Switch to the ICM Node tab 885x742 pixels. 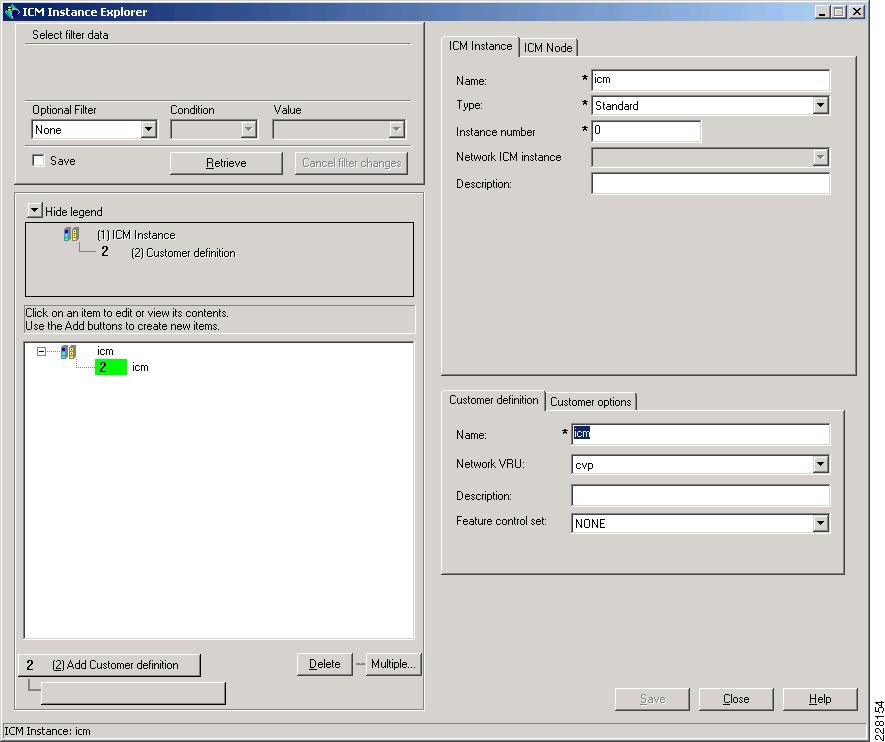tap(548, 48)
